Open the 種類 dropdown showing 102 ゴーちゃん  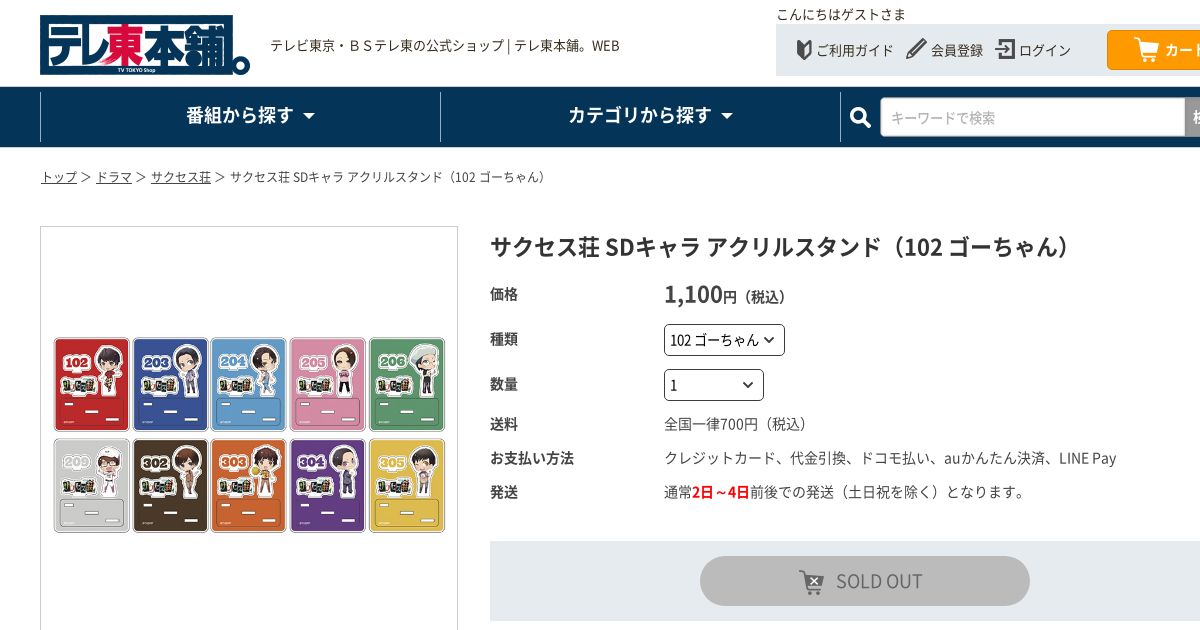tap(724, 340)
